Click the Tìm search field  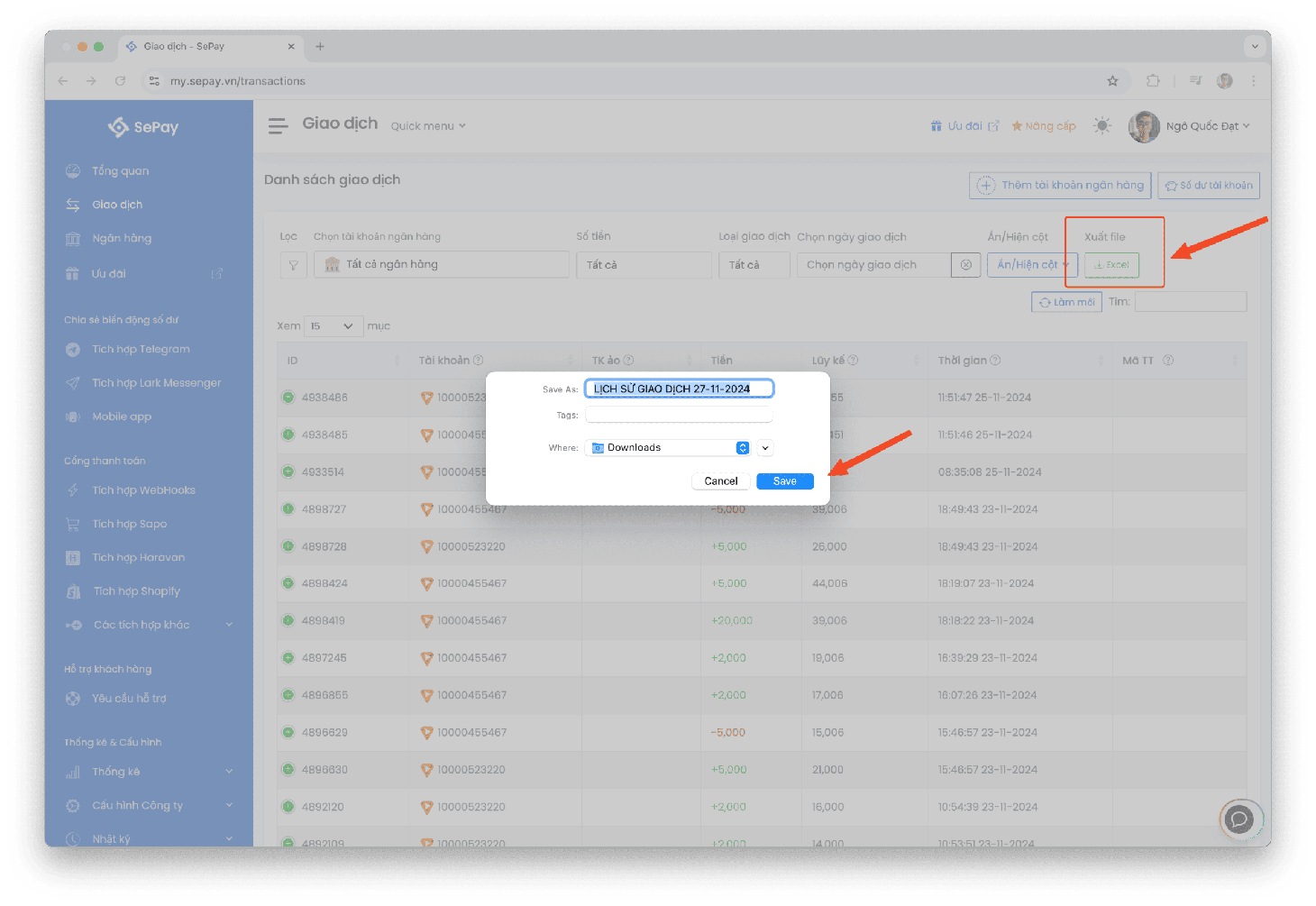click(x=1191, y=302)
